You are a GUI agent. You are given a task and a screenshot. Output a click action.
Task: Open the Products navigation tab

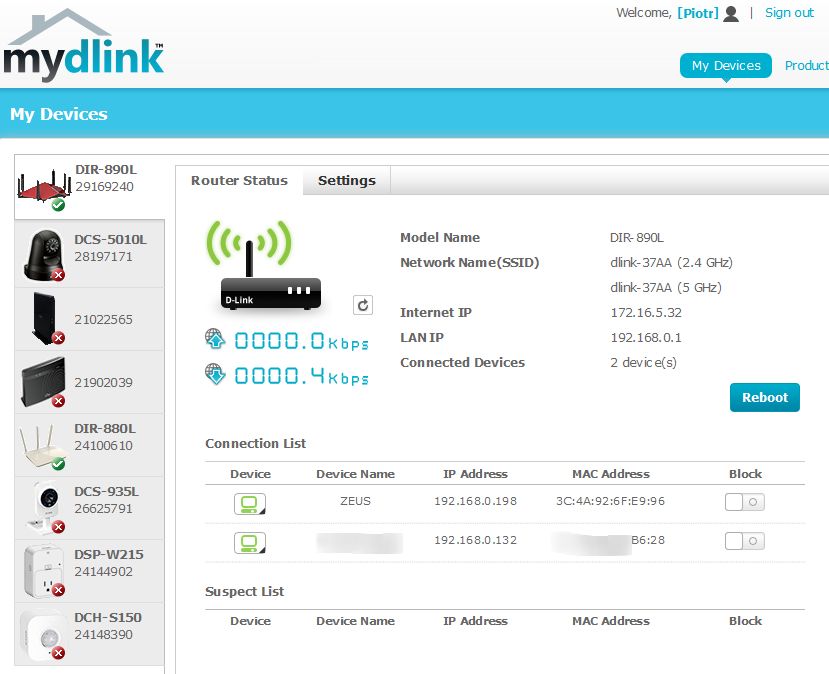tap(806, 66)
